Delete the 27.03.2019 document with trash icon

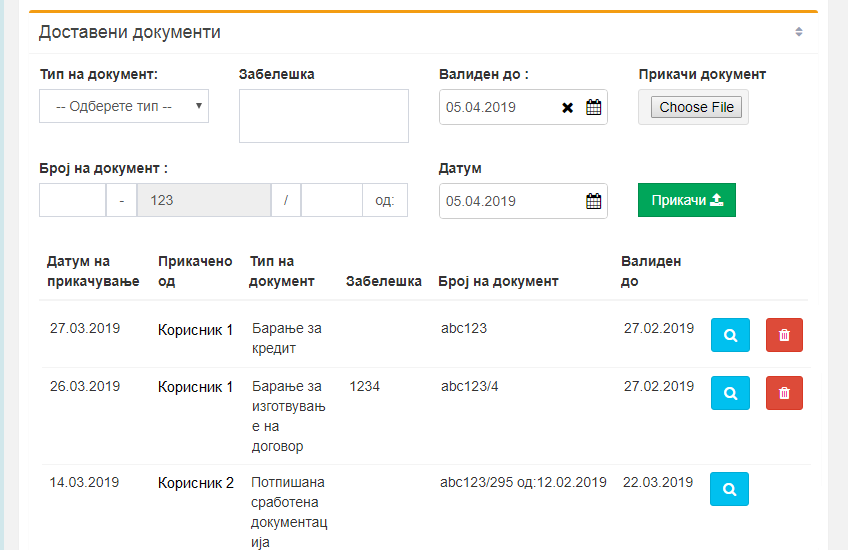pos(784,335)
